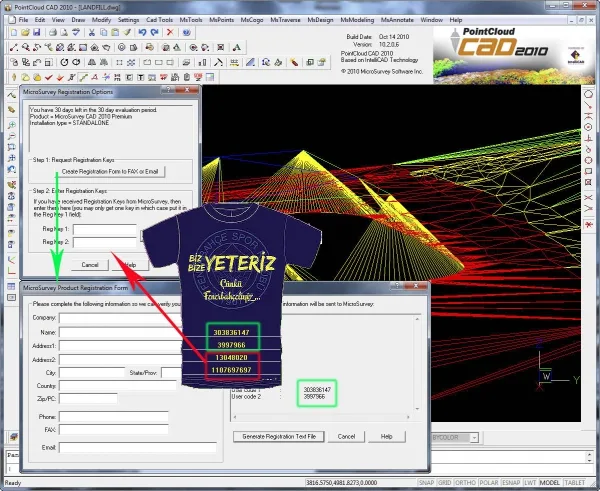Viewport: 600px width, 491px height.
Task: Click the Undo arrow icon
Action: [142, 33]
